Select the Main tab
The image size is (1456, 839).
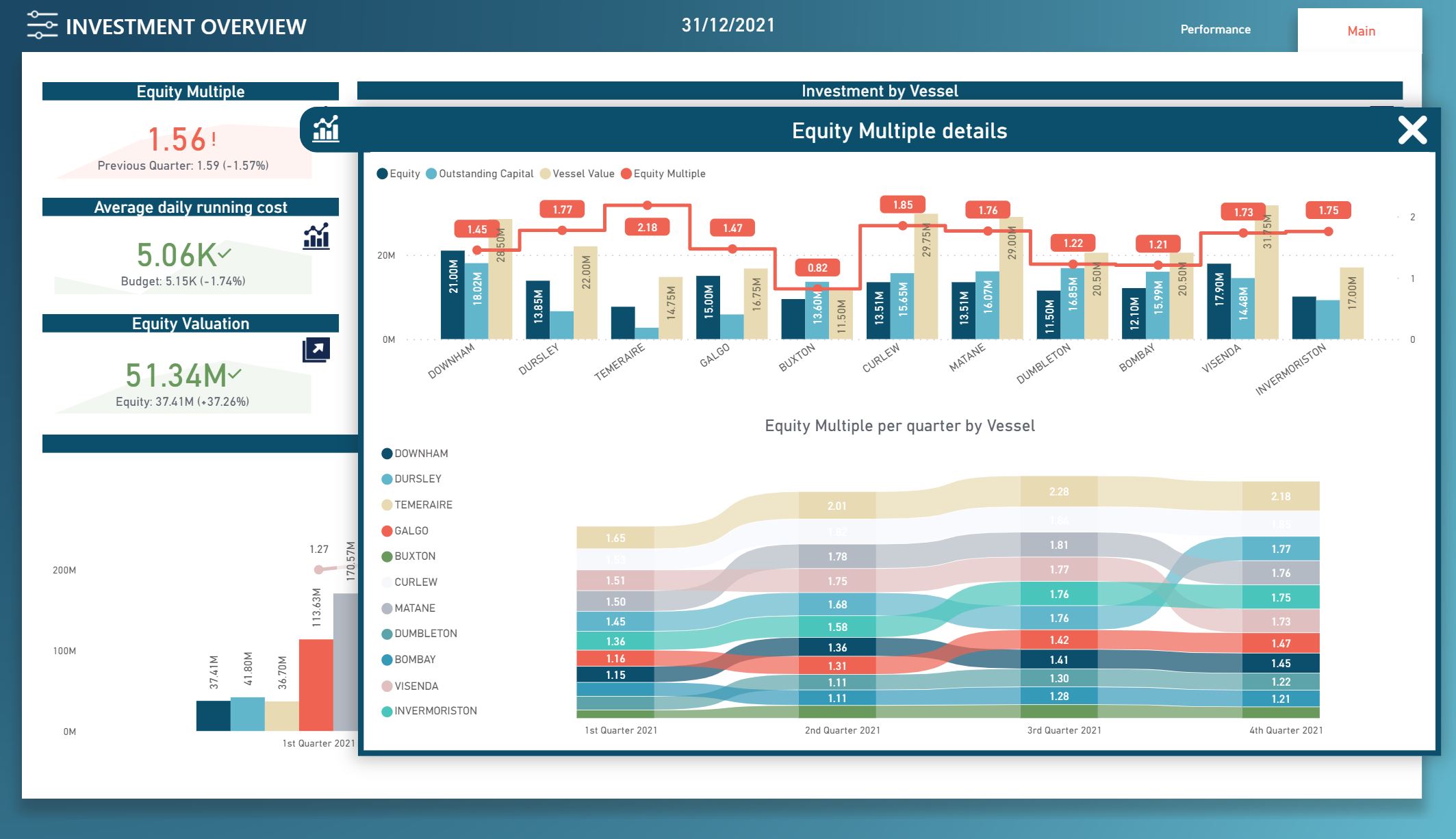pos(1360,31)
